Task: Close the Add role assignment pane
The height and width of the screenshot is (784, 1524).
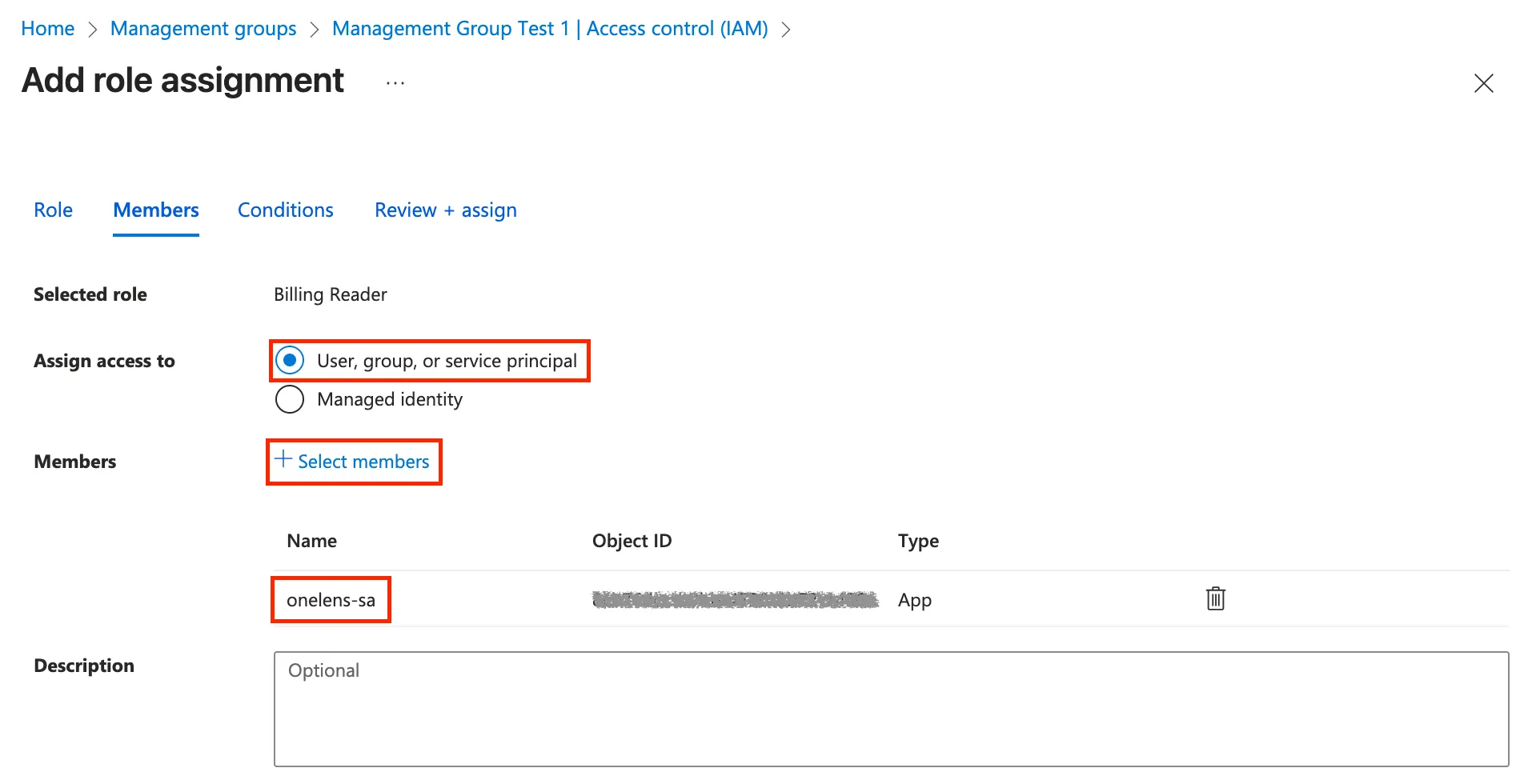Action: (1483, 83)
